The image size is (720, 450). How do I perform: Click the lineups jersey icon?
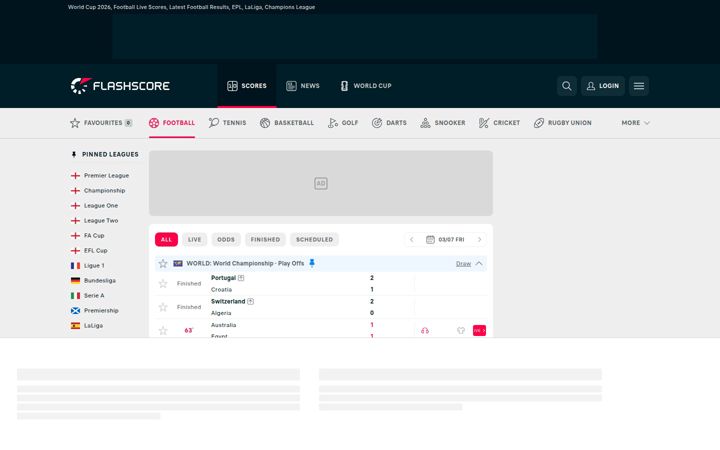pyautogui.click(x=461, y=331)
